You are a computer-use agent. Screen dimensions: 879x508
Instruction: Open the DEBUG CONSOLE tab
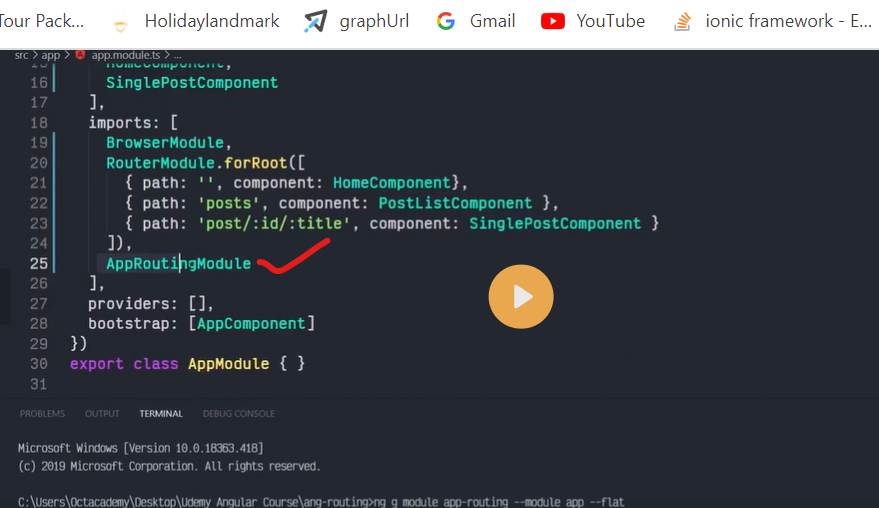click(x=238, y=414)
